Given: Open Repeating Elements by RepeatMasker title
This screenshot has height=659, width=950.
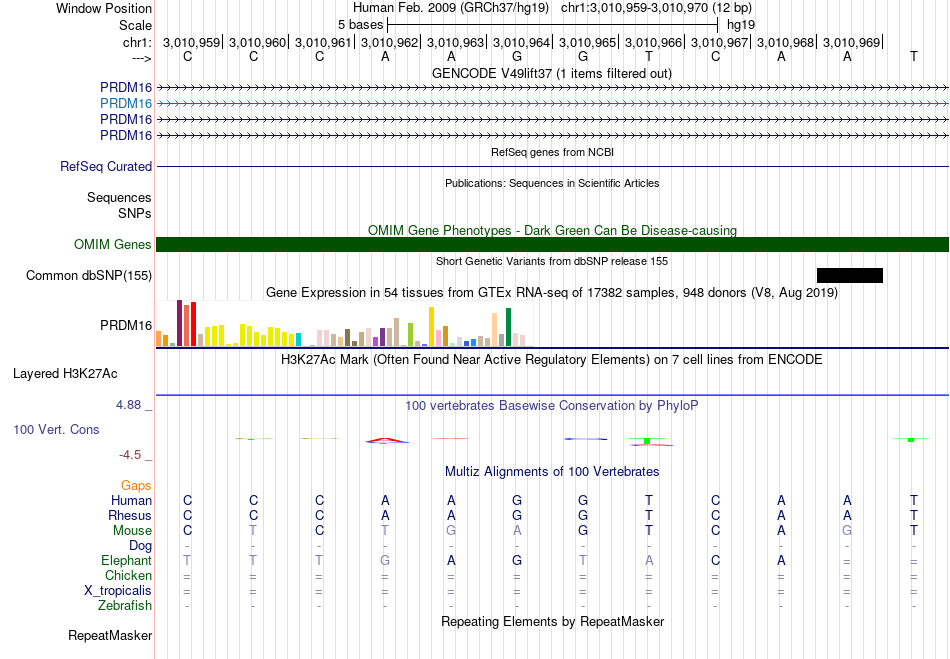Looking at the screenshot, I should point(552,621).
